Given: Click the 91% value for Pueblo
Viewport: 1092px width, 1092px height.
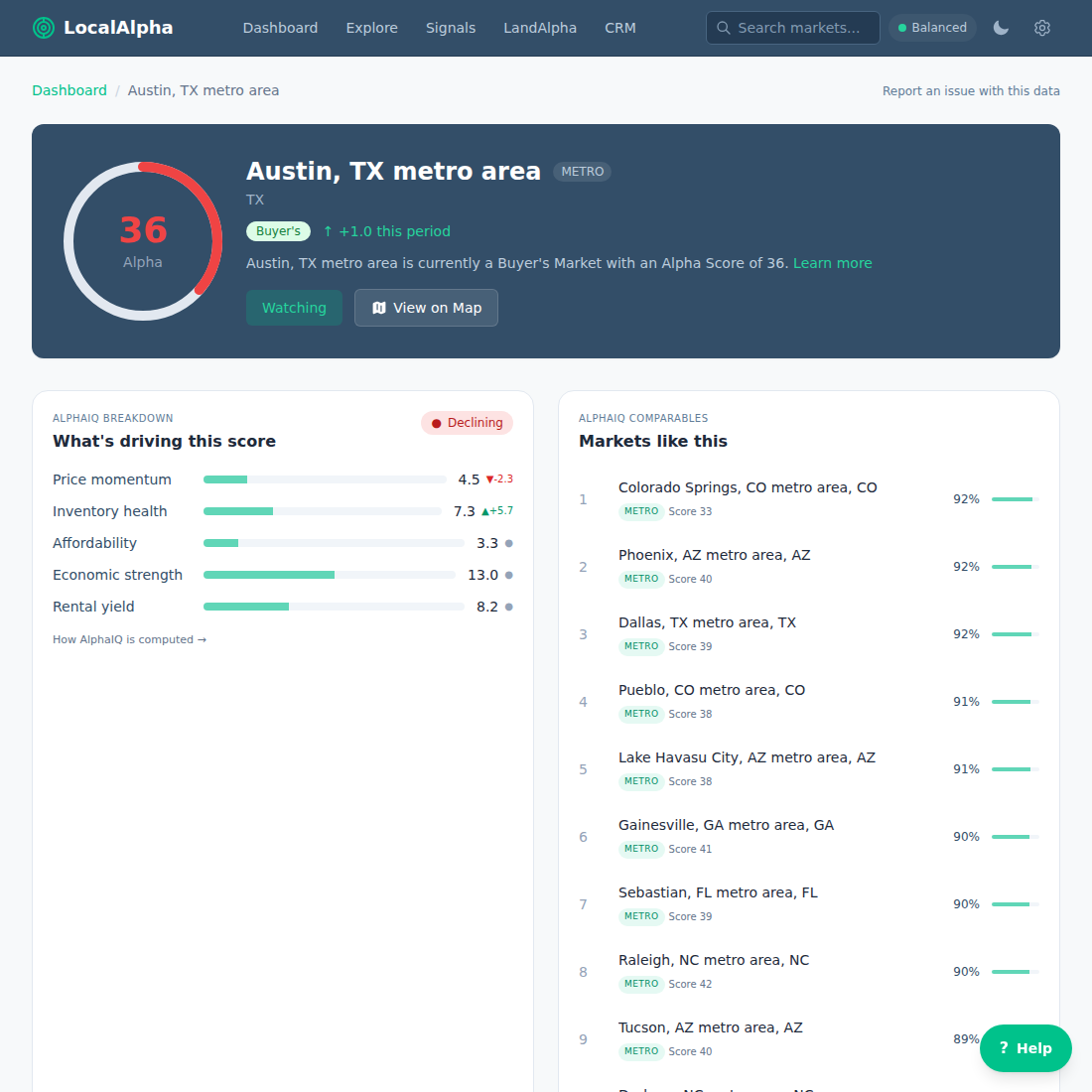Looking at the screenshot, I should click(x=966, y=701).
